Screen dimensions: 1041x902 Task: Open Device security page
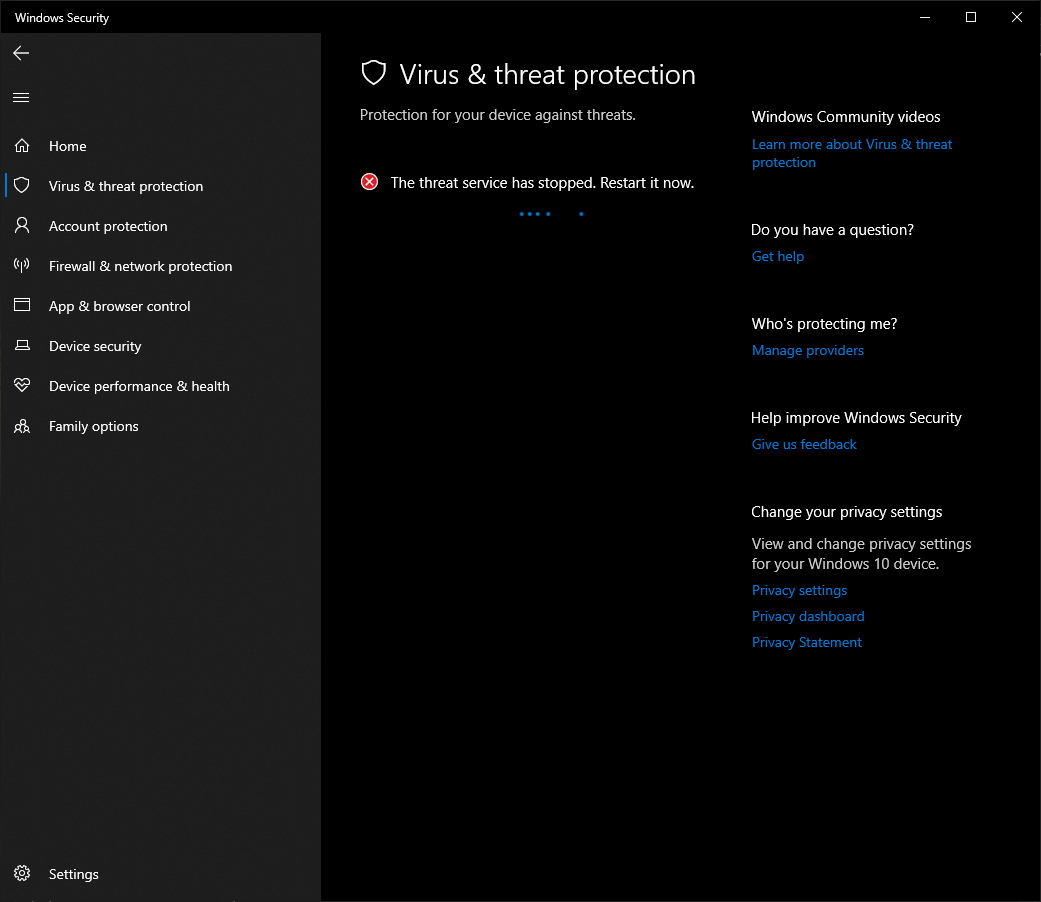tap(161, 346)
